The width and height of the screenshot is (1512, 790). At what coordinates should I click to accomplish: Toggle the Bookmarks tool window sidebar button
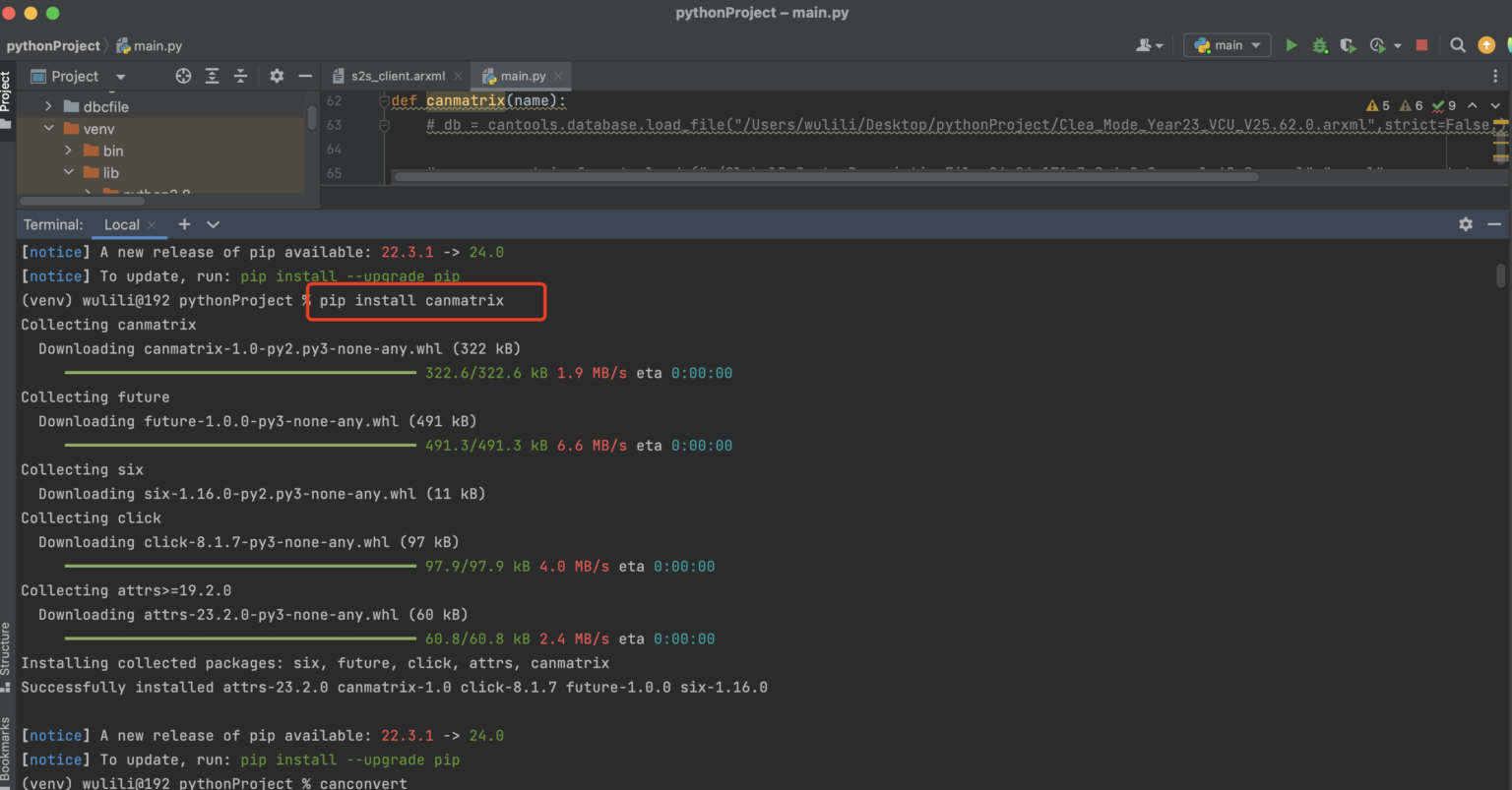point(6,750)
